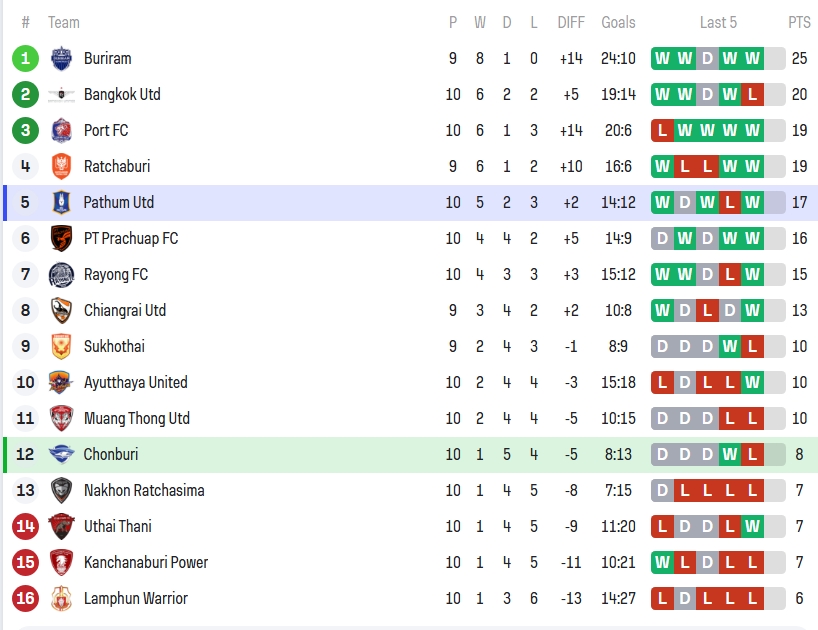This screenshot has height=630, width=818.
Task: Open the Bangkok Utd team link
Action: coord(122,94)
